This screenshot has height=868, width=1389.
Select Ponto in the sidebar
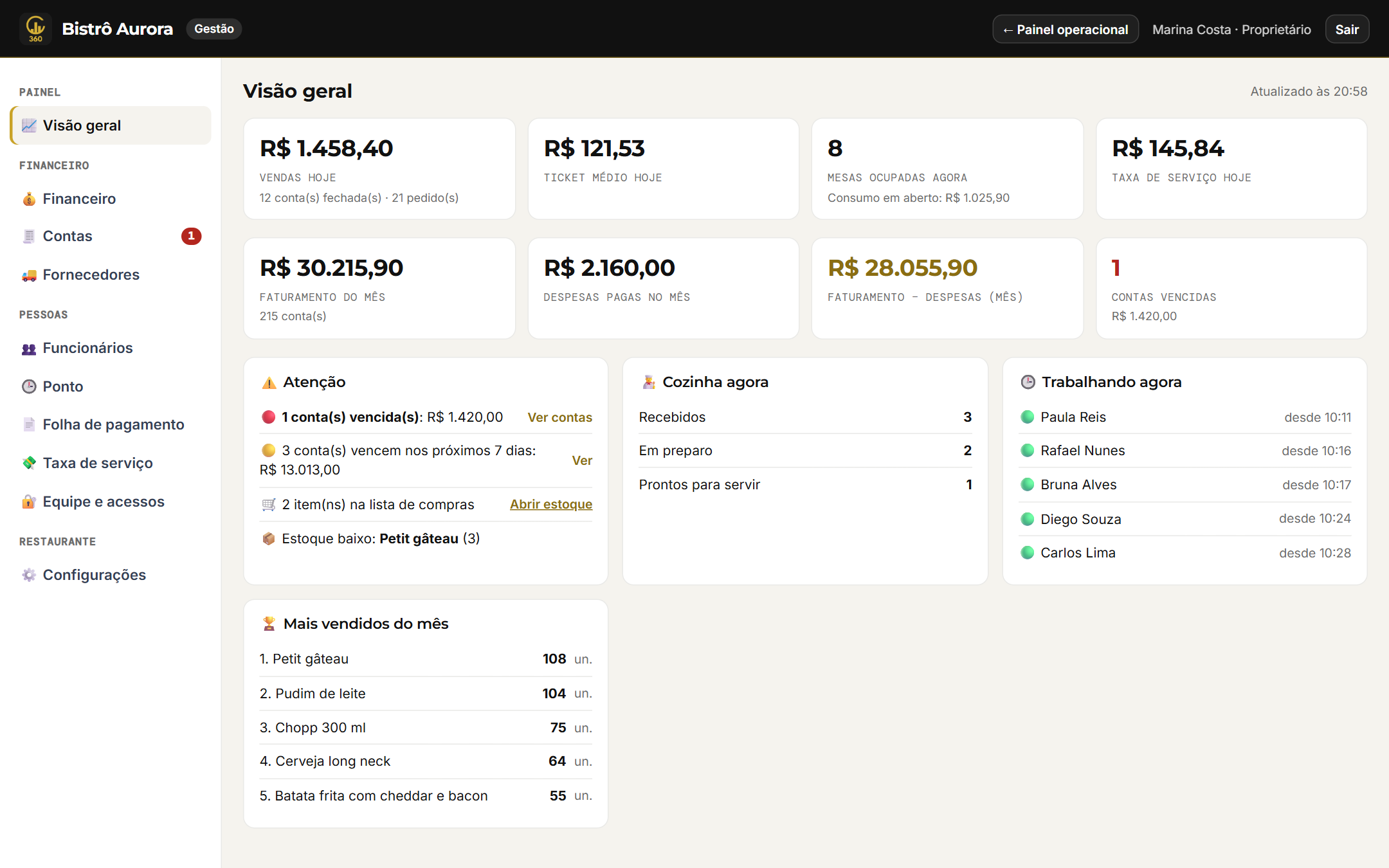pos(111,386)
